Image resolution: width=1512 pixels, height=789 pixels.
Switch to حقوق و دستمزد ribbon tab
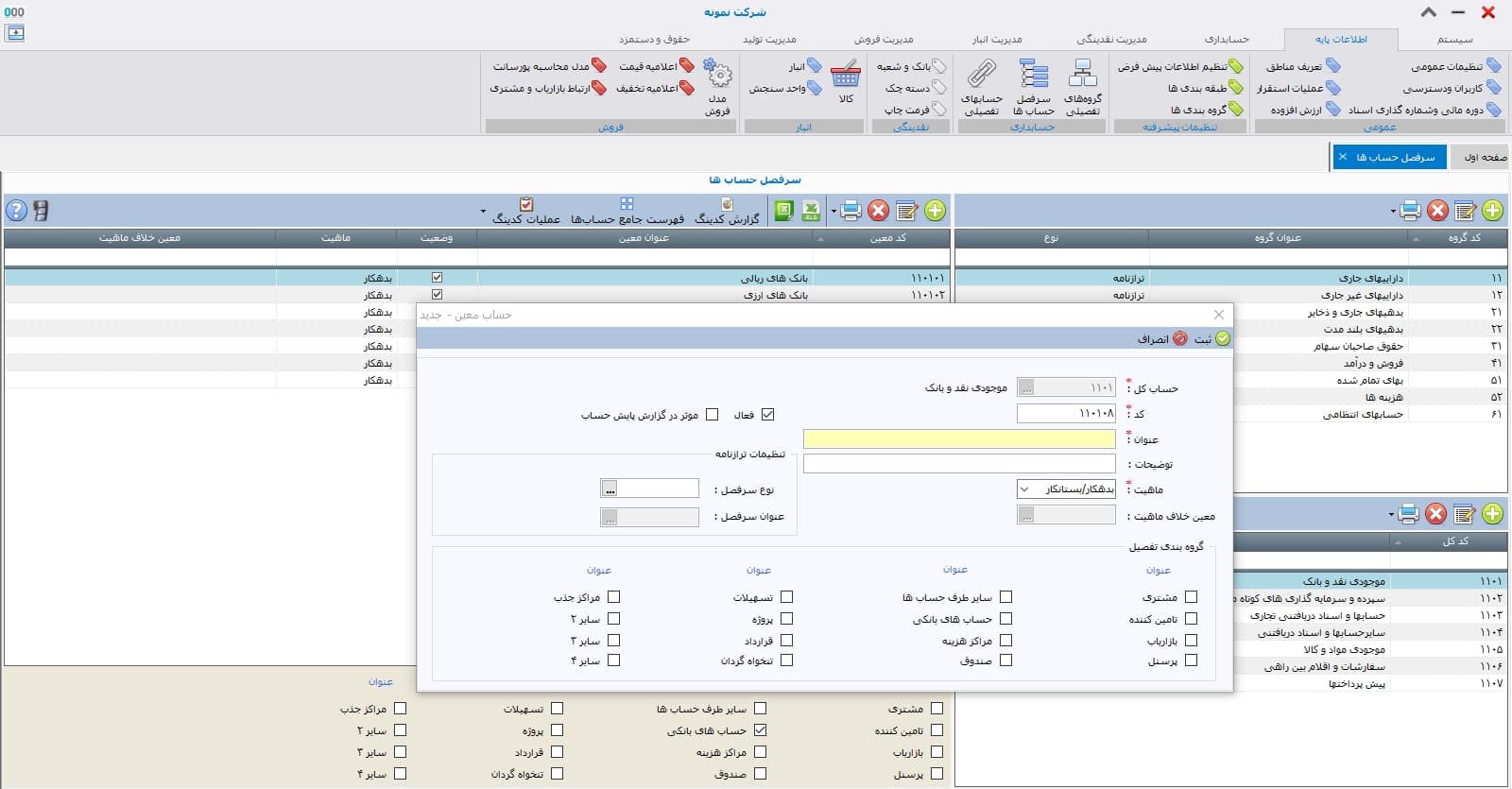pos(654,40)
